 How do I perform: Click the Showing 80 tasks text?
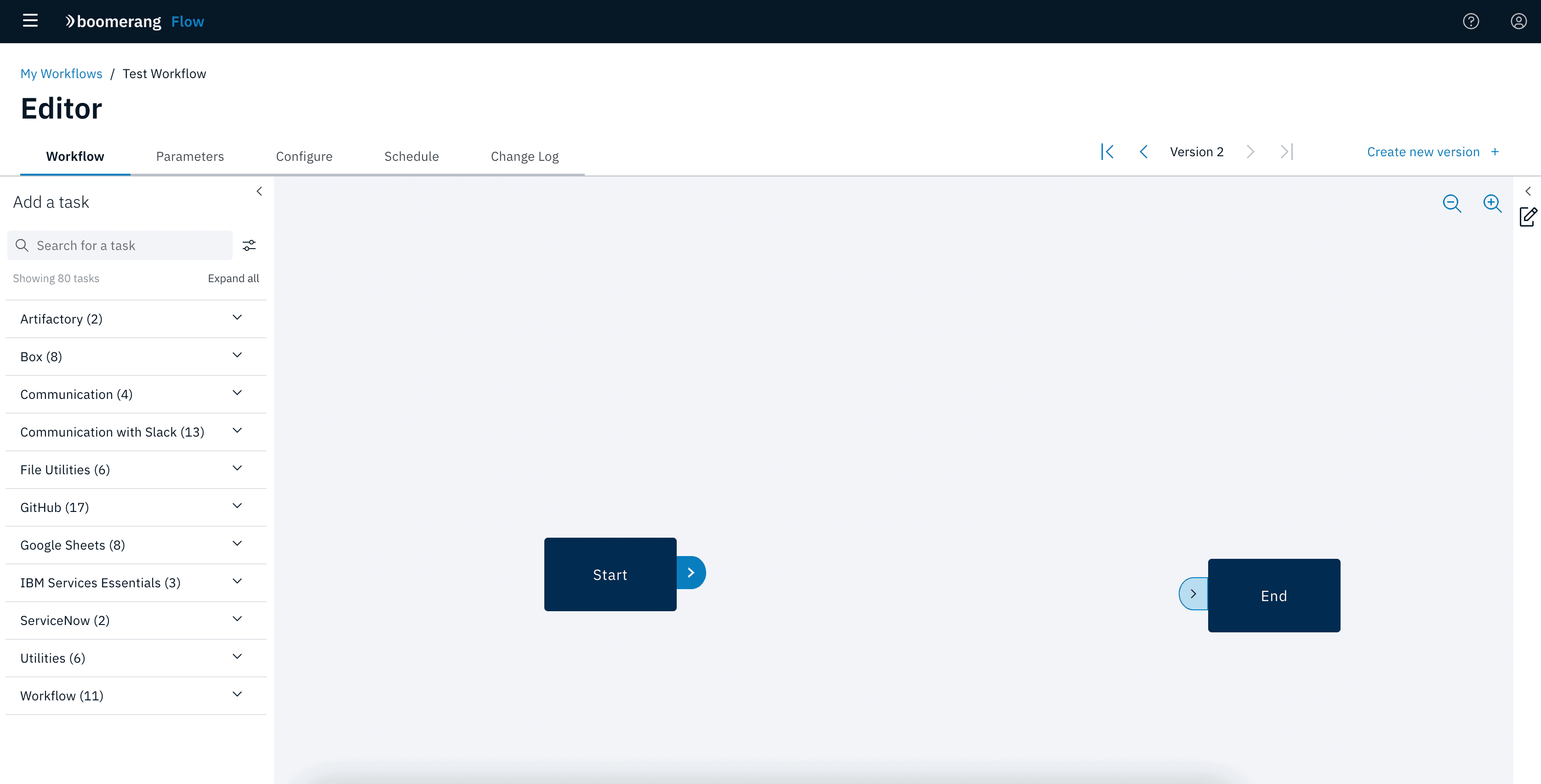56,278
